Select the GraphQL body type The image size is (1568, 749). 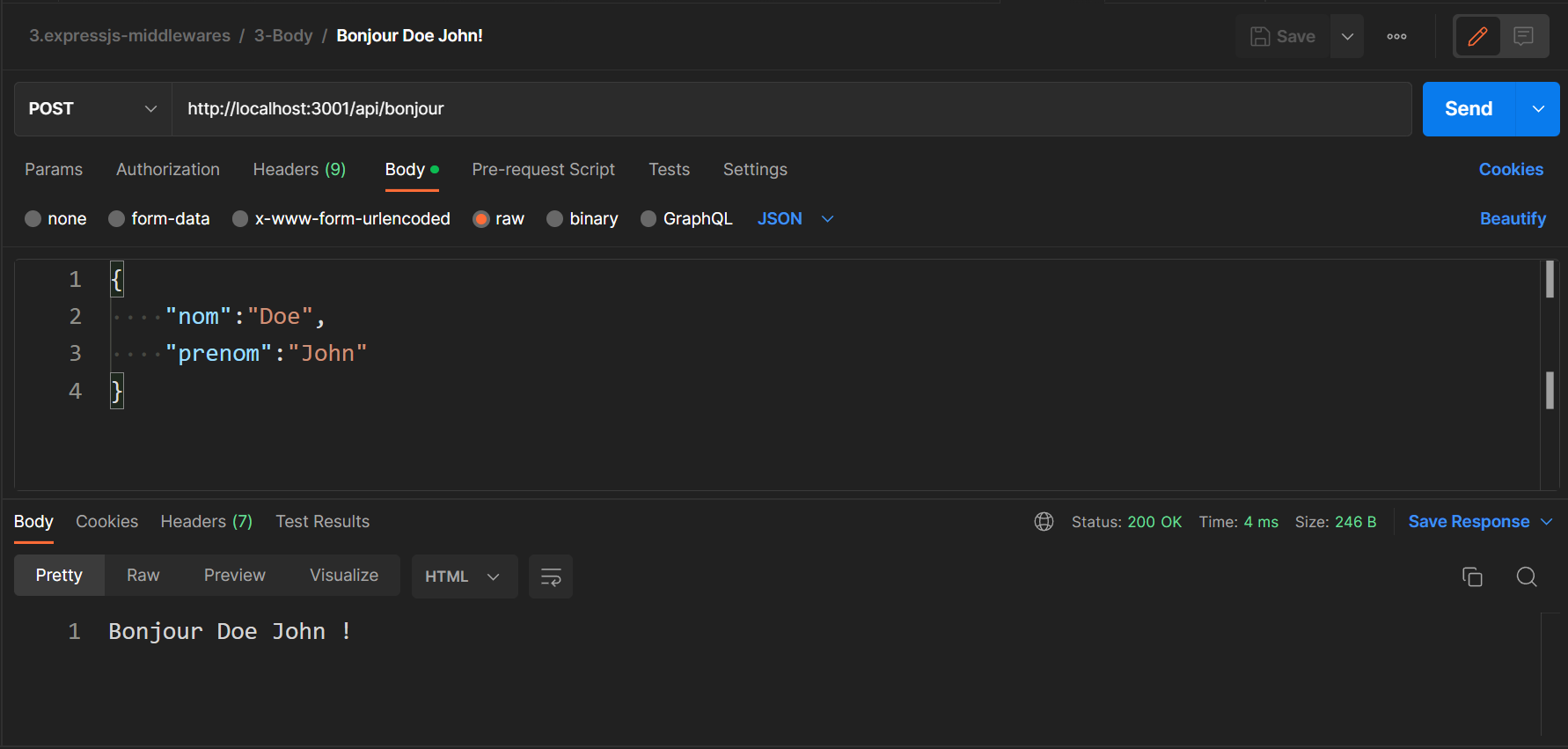pos(686,218)
